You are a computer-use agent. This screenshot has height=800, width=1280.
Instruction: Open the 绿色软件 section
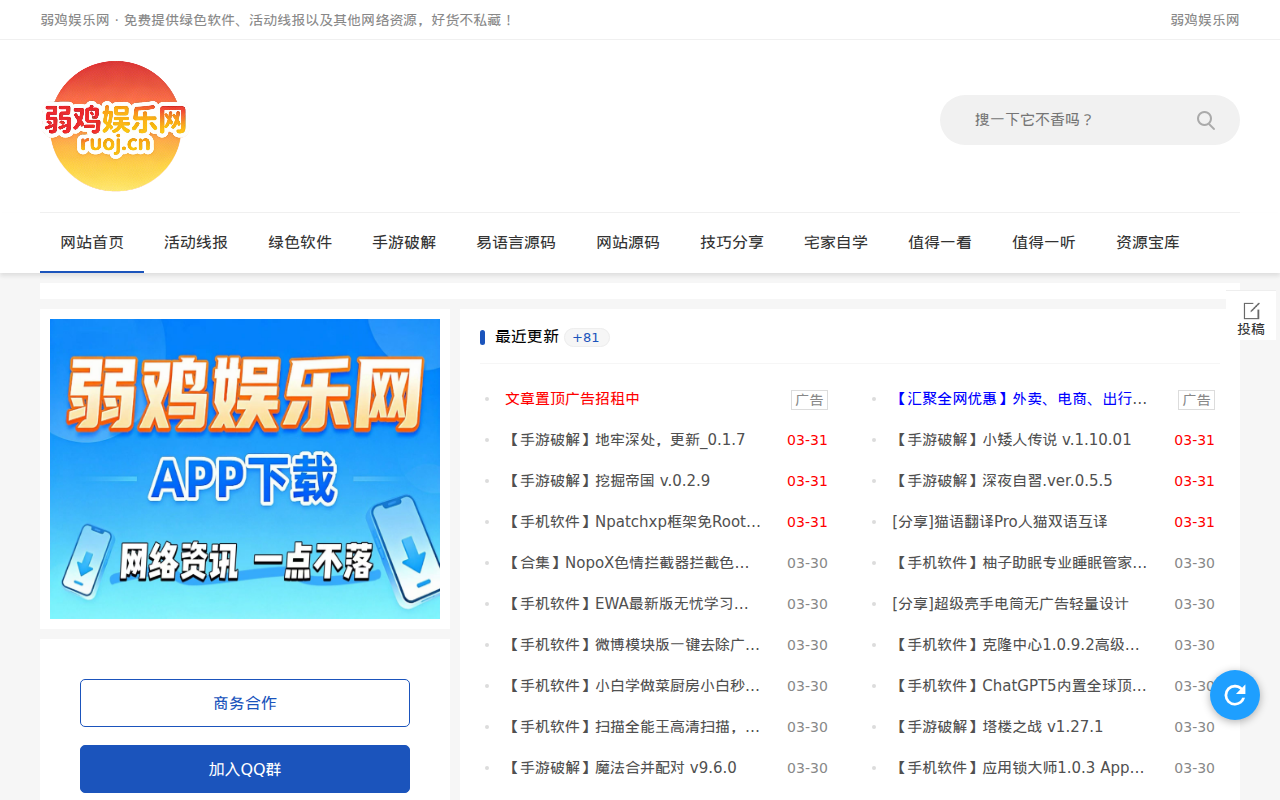tap(300, 242)
